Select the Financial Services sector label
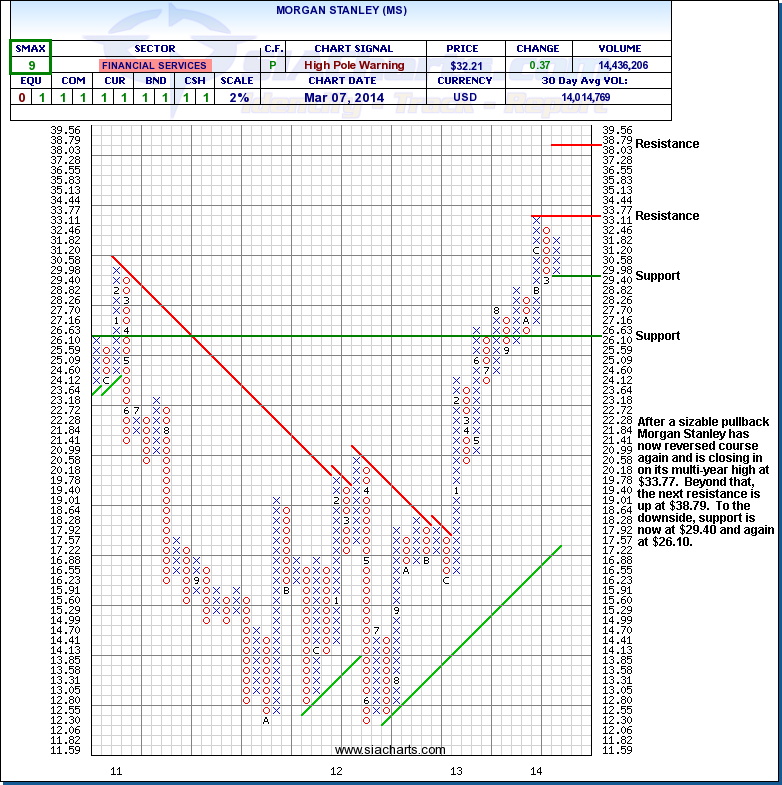782x785 pixels. point(155,65)
